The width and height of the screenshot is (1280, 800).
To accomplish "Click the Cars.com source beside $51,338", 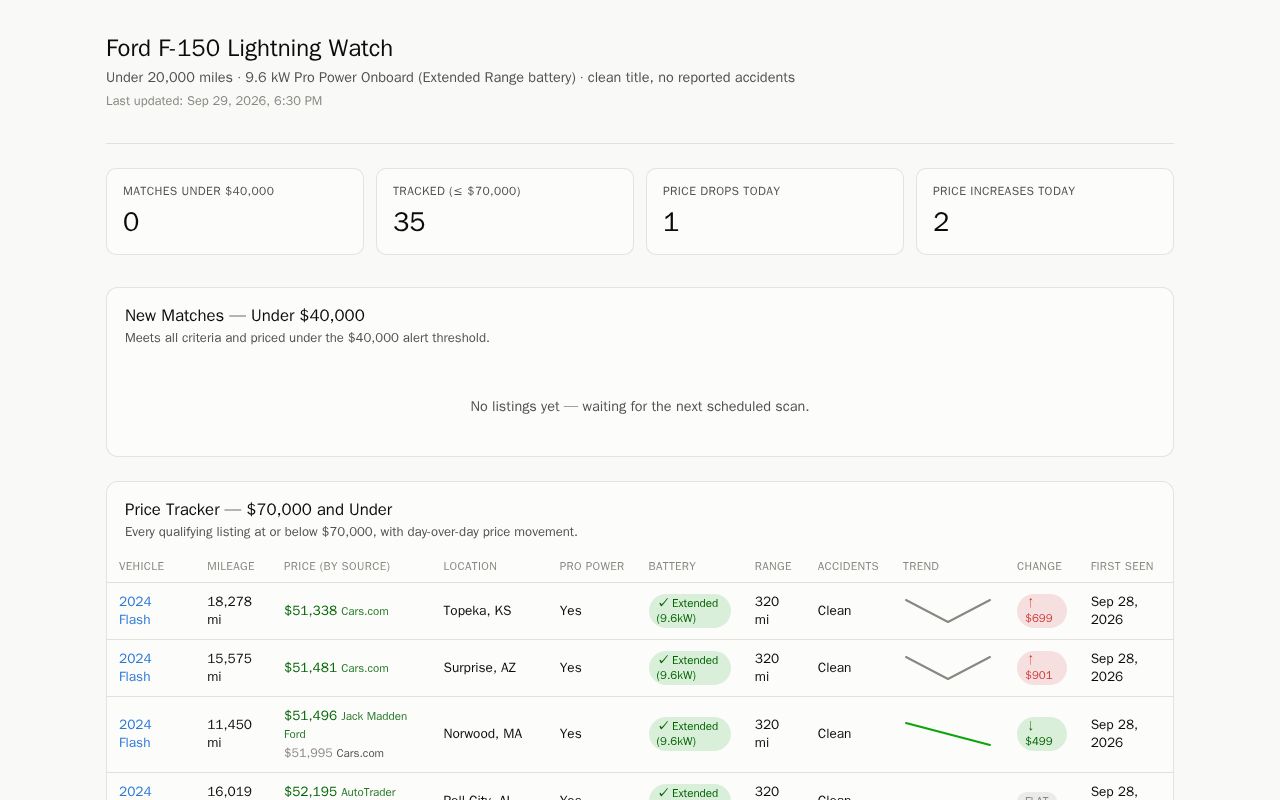I will [x=365, y=611].
